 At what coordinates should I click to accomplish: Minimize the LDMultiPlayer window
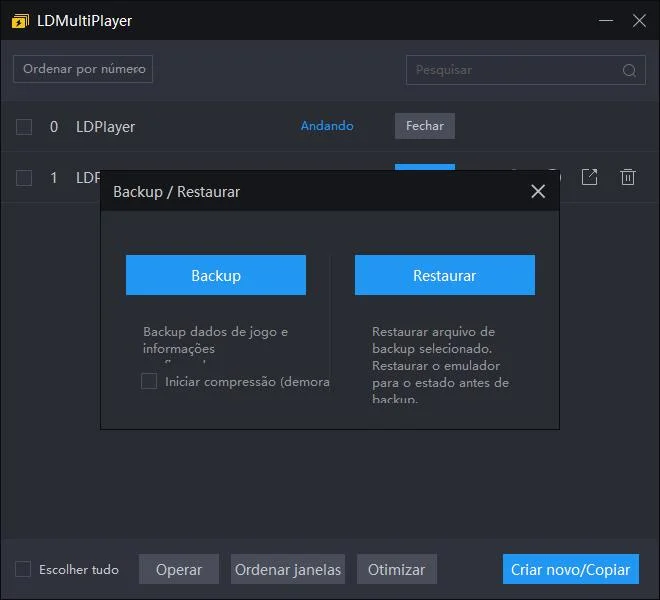(x=606, y=20)
